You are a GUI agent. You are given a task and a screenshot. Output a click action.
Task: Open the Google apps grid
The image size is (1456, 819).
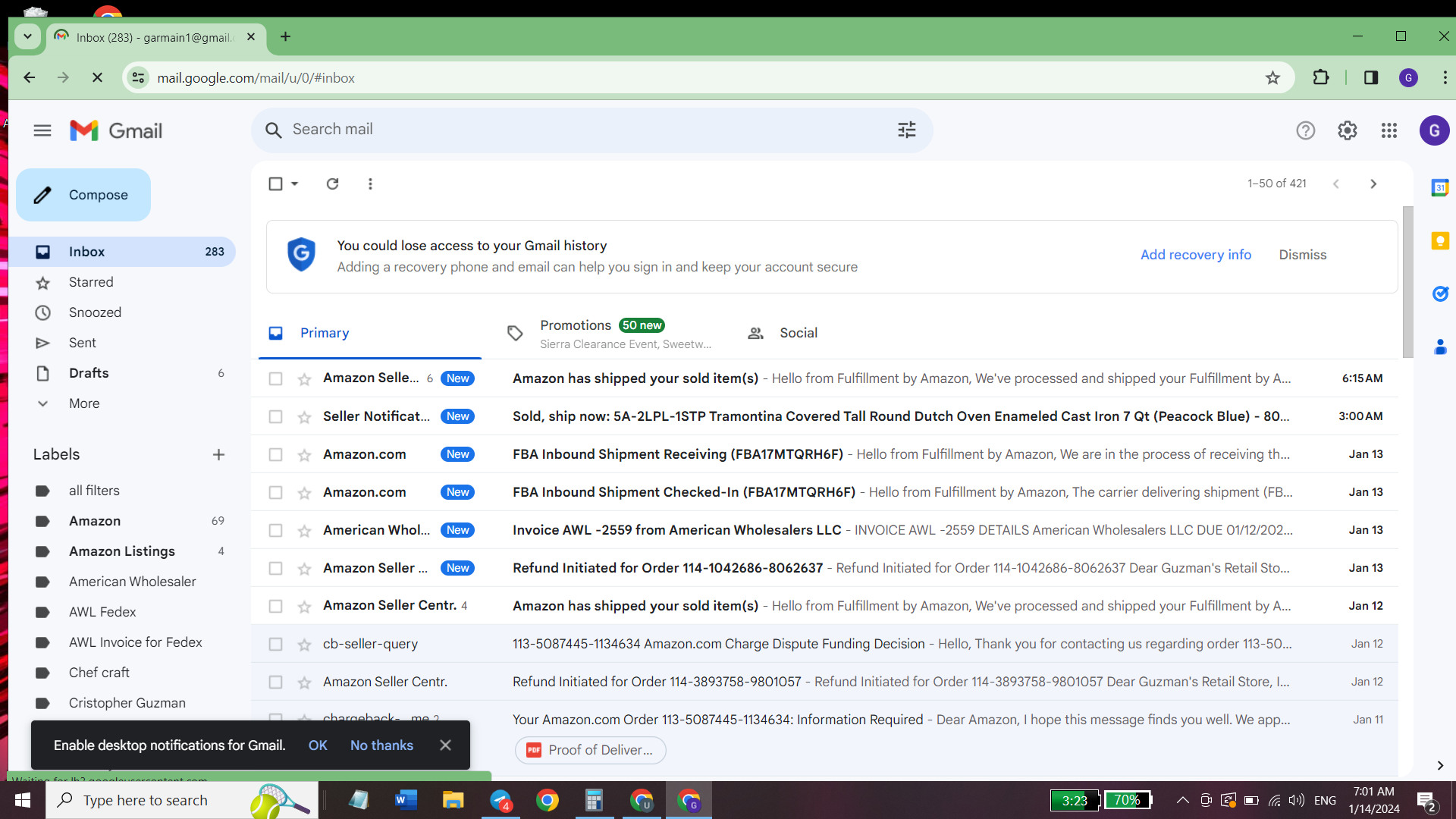point(1389,130)
